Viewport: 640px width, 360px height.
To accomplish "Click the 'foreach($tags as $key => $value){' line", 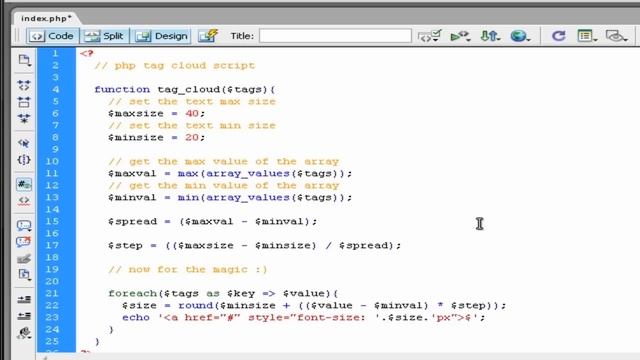I will click(x=223, y=293).
